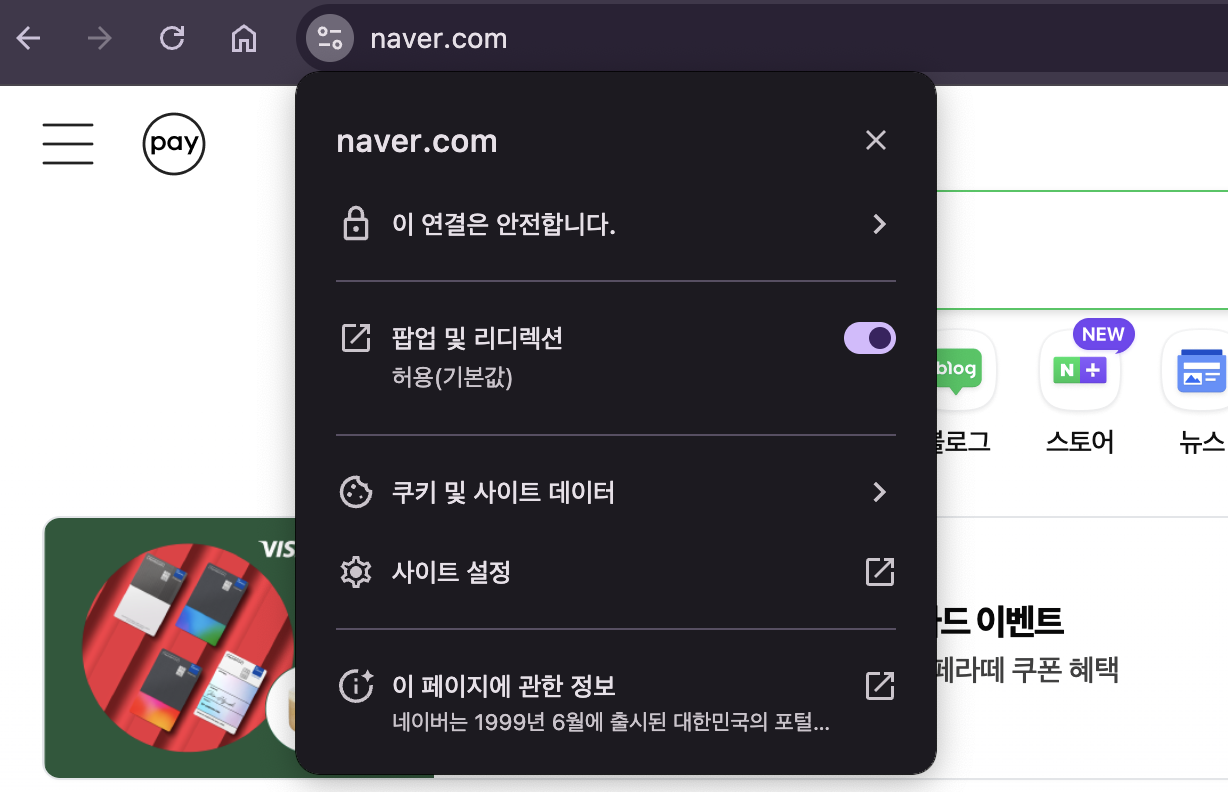This screenshot has width=1228, height=792.
Task: Toggle 팝업 및 리디렉션 switch off
Action: tap(870, 338)
